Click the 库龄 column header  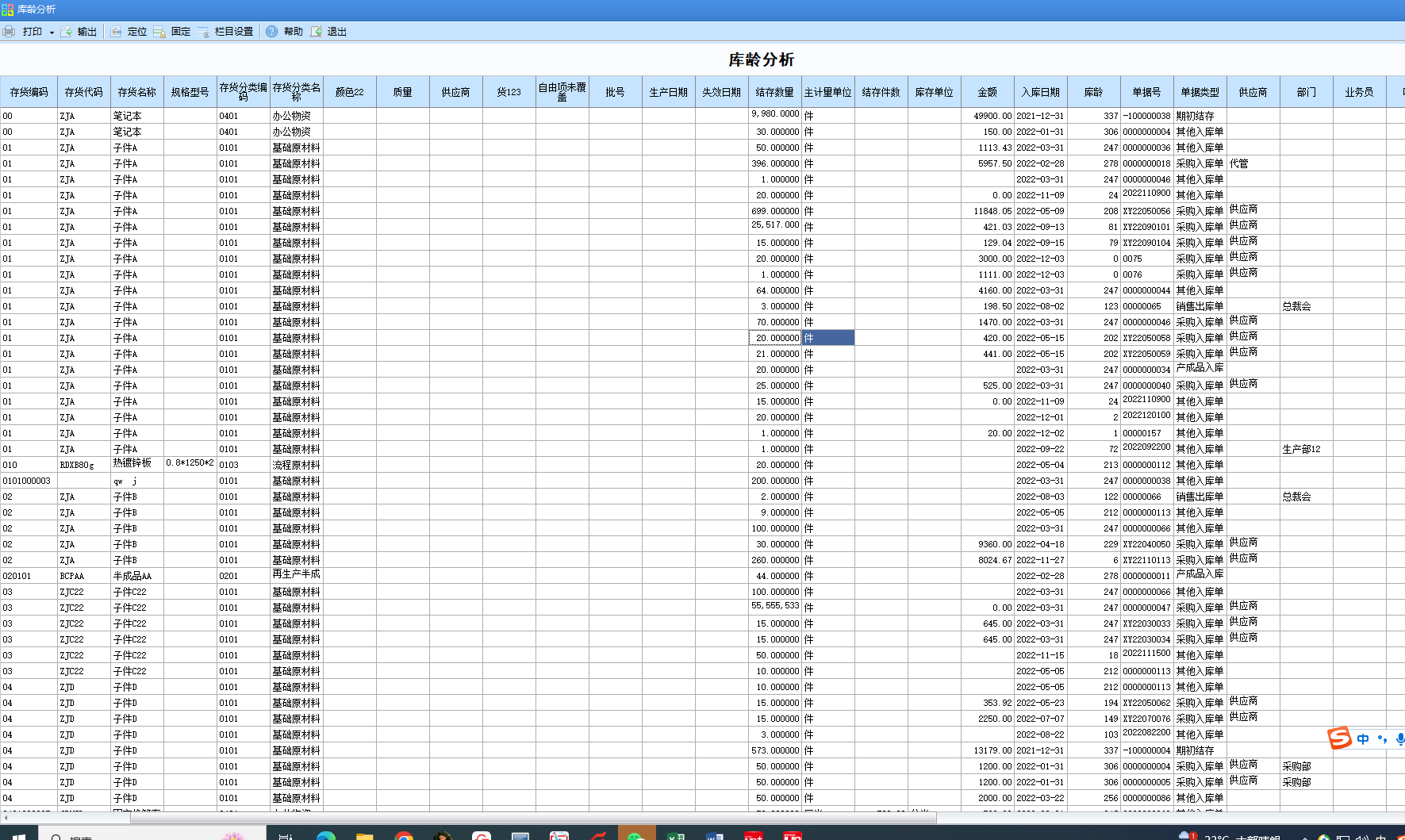(1093, 92)
